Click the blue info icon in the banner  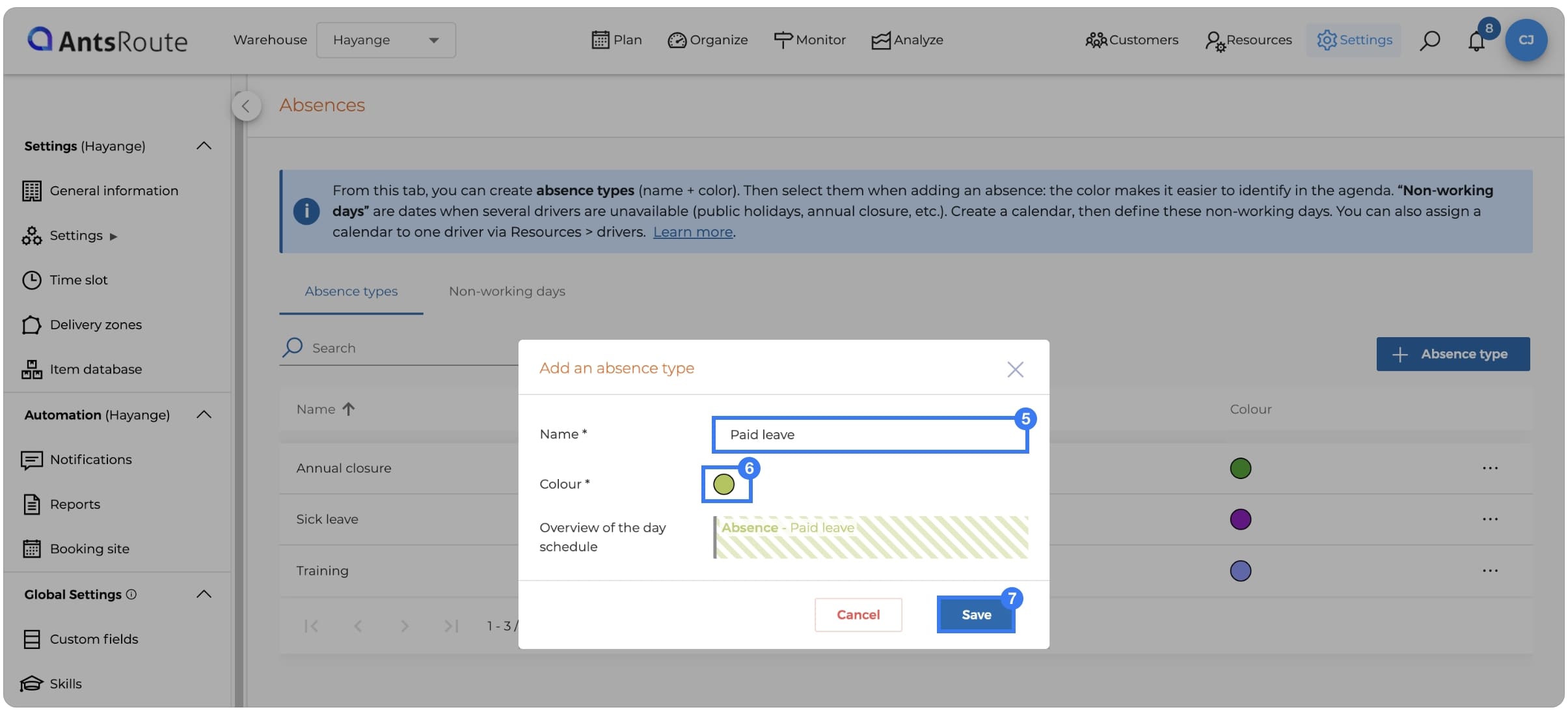point(306,212)
